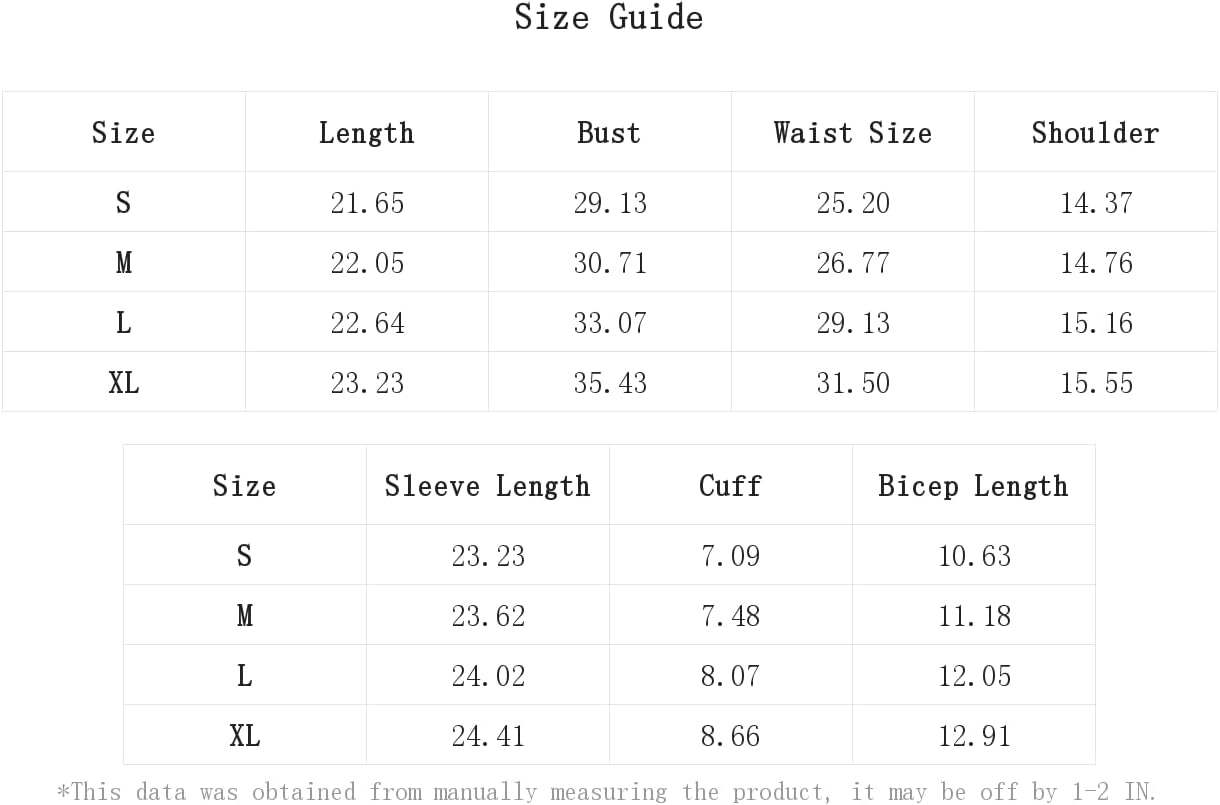Click size XL in the bottom table
This screenshot has height=805, width=1220.
[x=244, y=736]
